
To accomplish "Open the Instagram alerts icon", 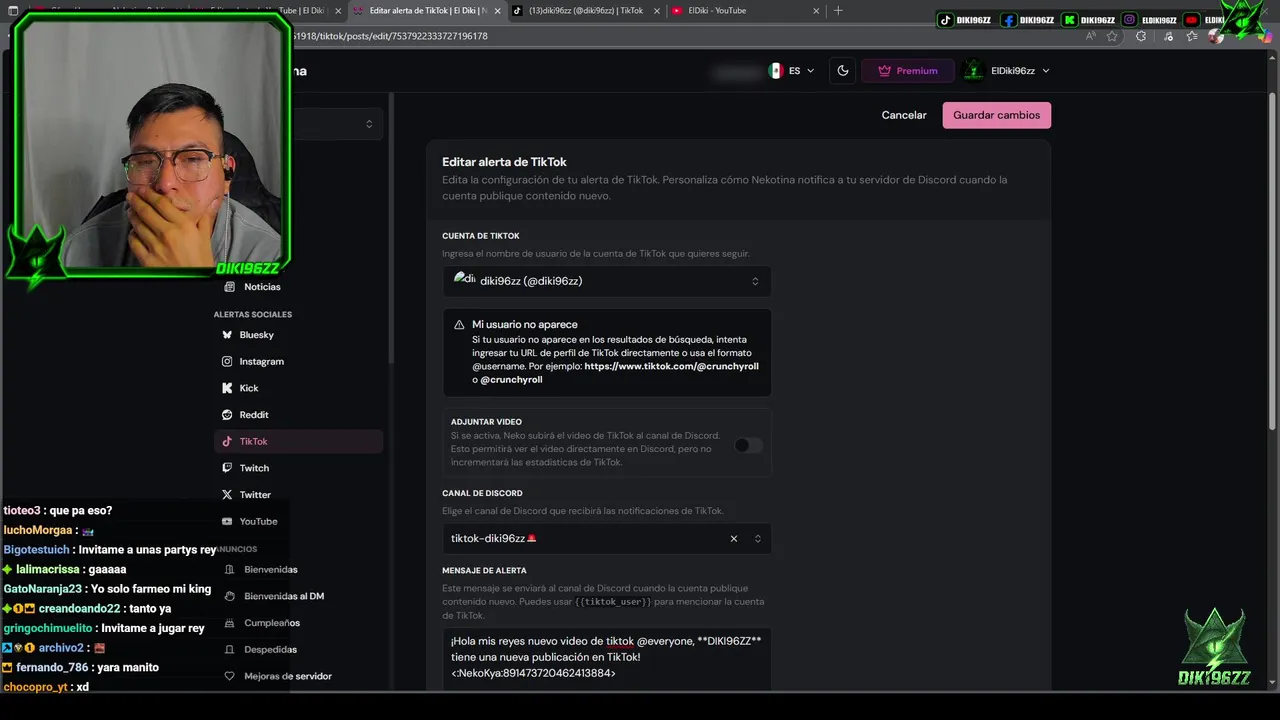I will tap(227, 361).
